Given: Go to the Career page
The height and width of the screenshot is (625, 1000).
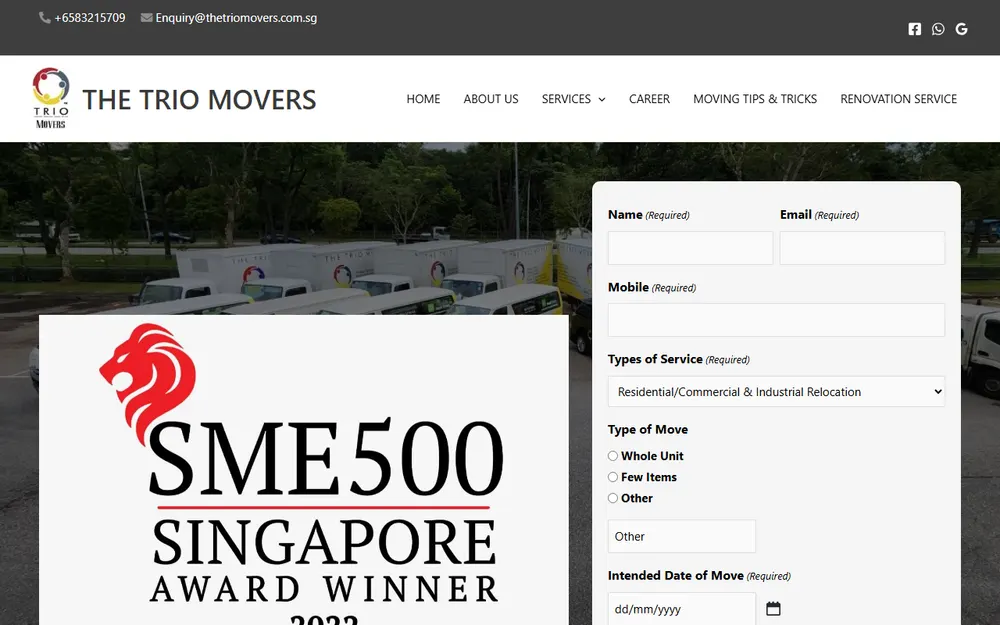Looking at the screenshot, I should coord(649,99).
